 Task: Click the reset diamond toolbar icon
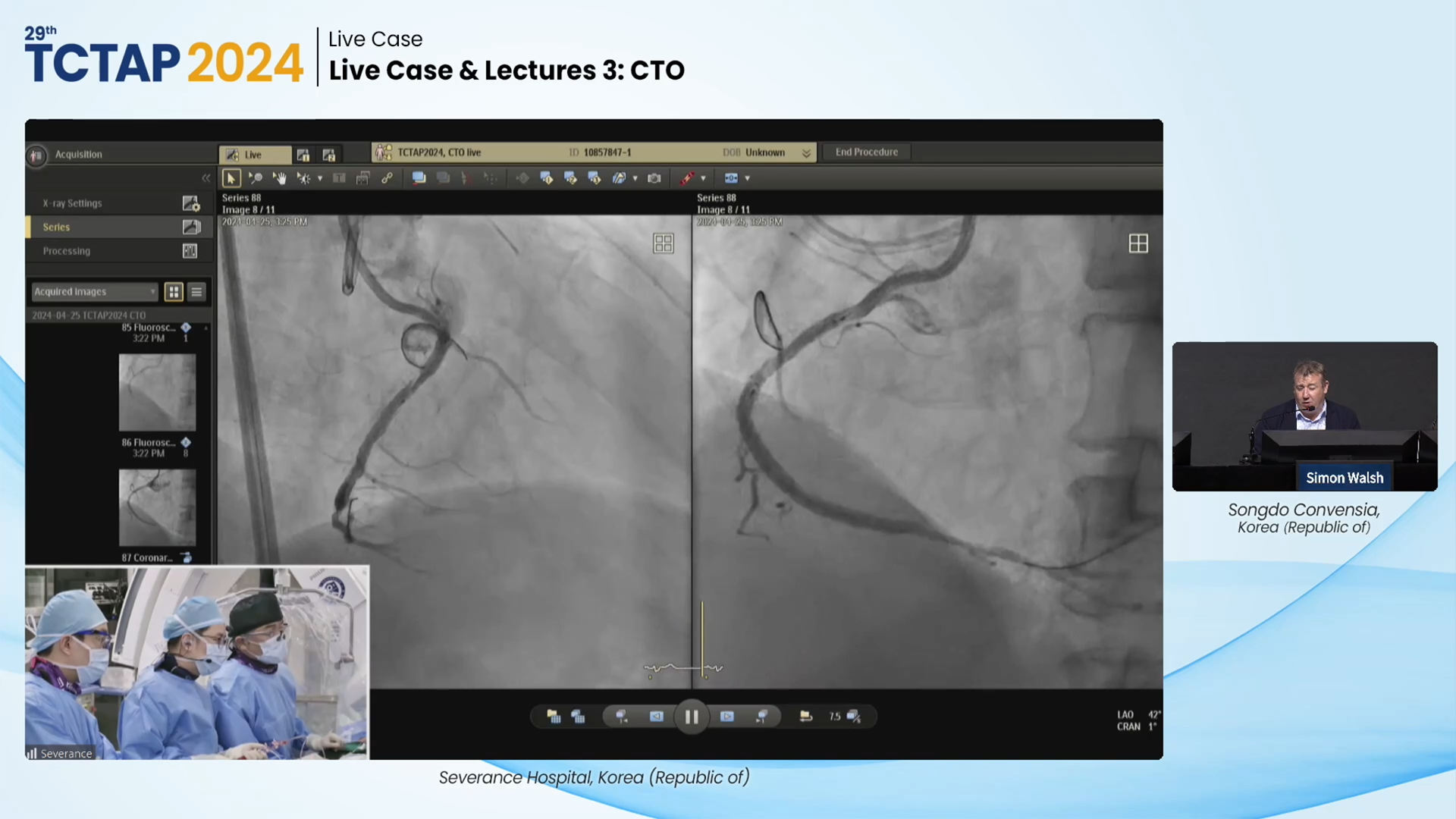(522, 178)
